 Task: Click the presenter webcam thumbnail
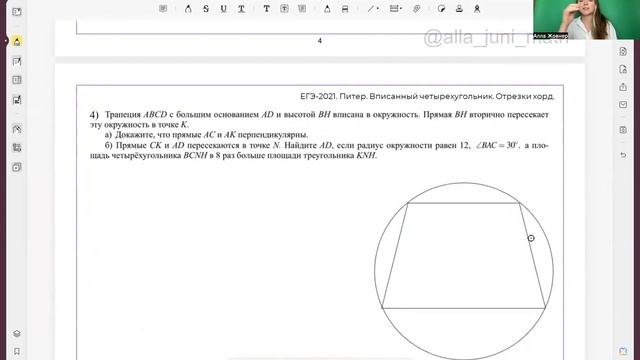pyautogui.click(x=586, y=20)
